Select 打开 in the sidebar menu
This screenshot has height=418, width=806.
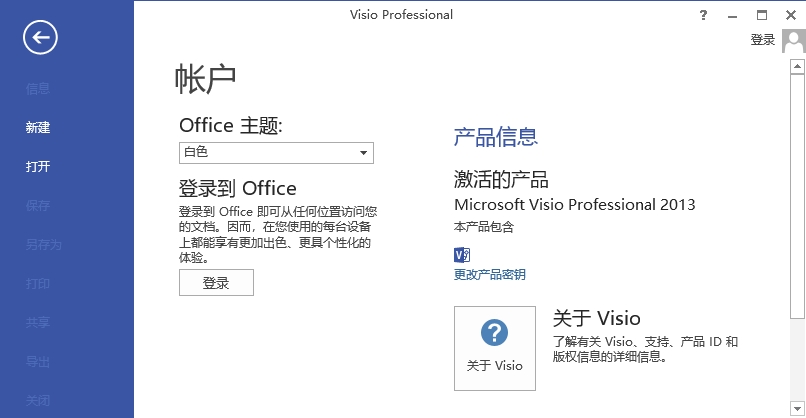tap(38, 167)
